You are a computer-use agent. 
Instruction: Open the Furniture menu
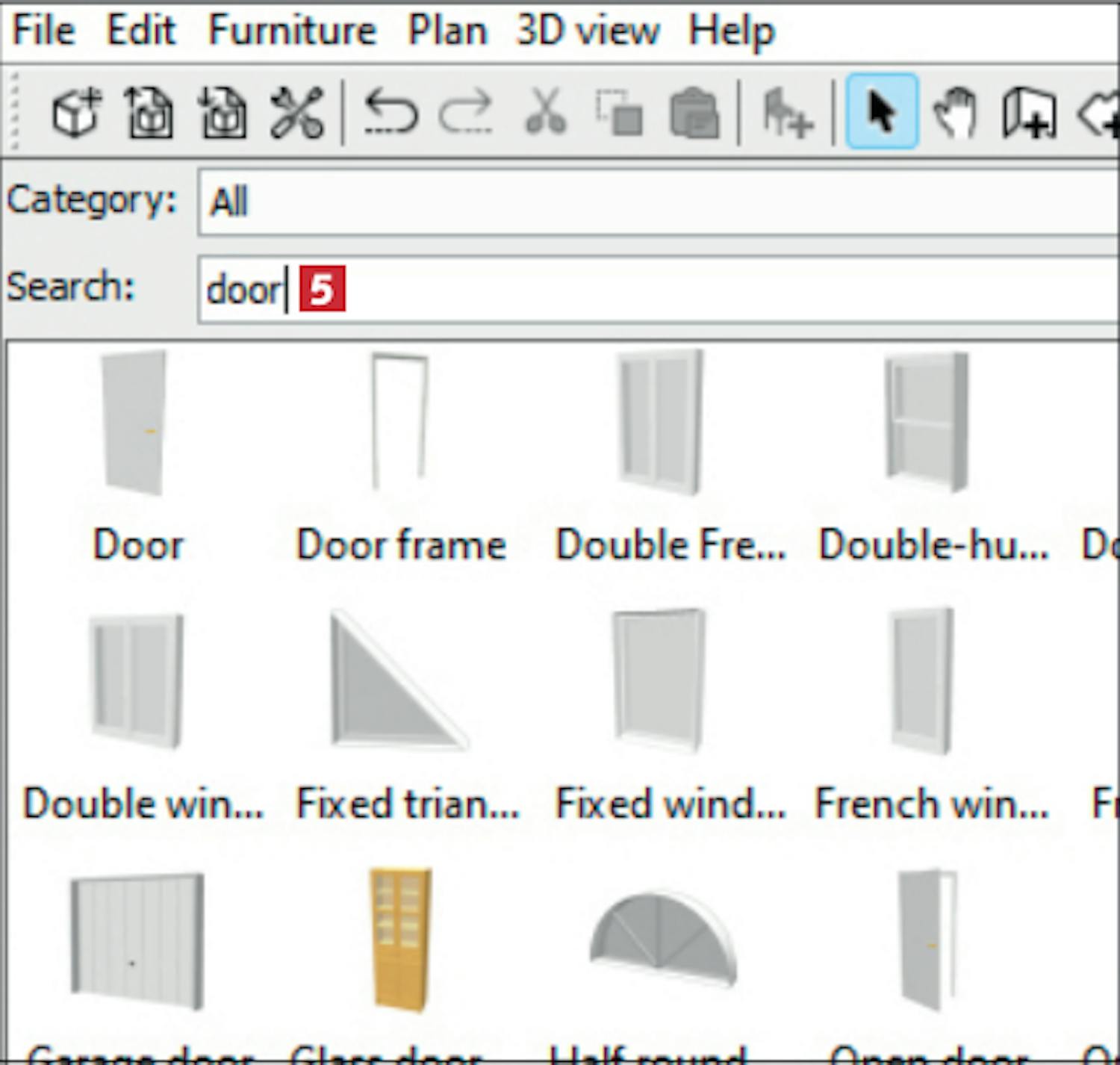(292, 31)
